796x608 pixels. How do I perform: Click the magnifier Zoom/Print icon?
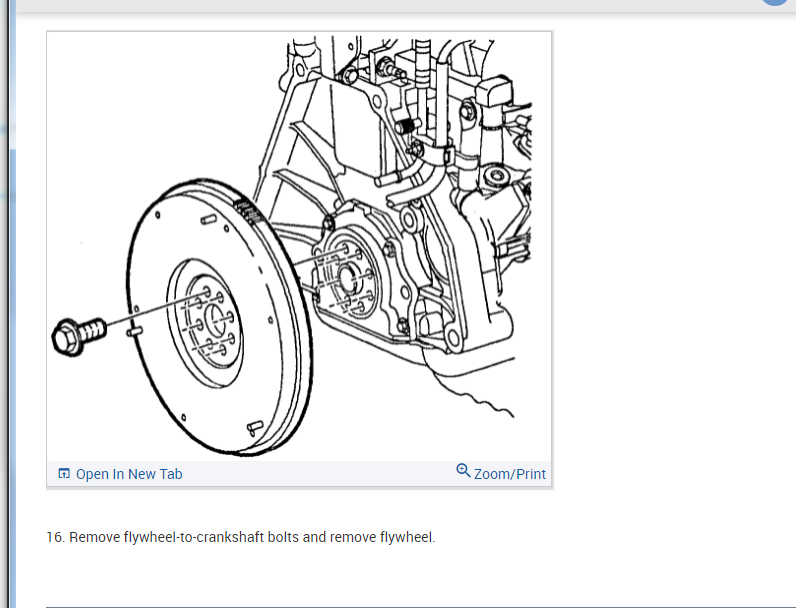[x=463, y=470]
